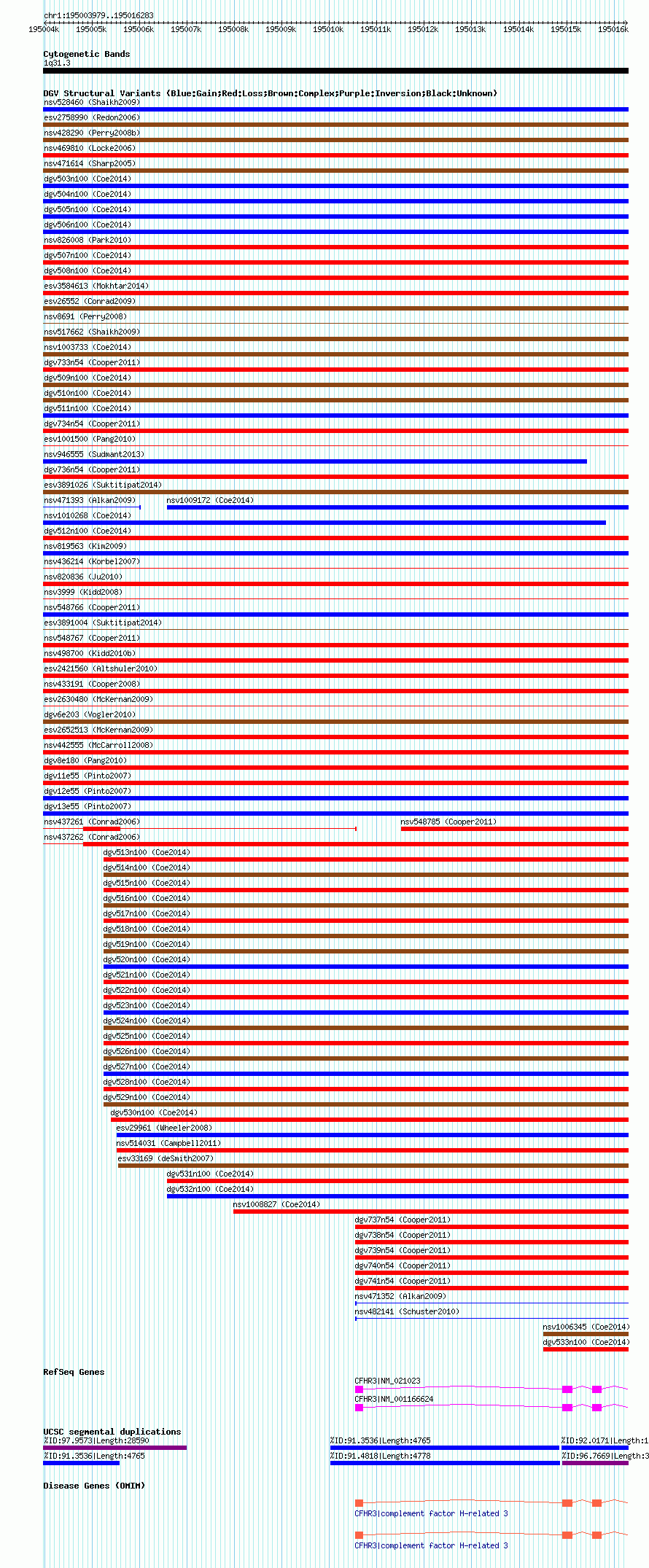The width and height of the screenshot is (649, 1568).
Task: Select variant dgv520n100 (Coe2014)
Action: pos(146,959)
